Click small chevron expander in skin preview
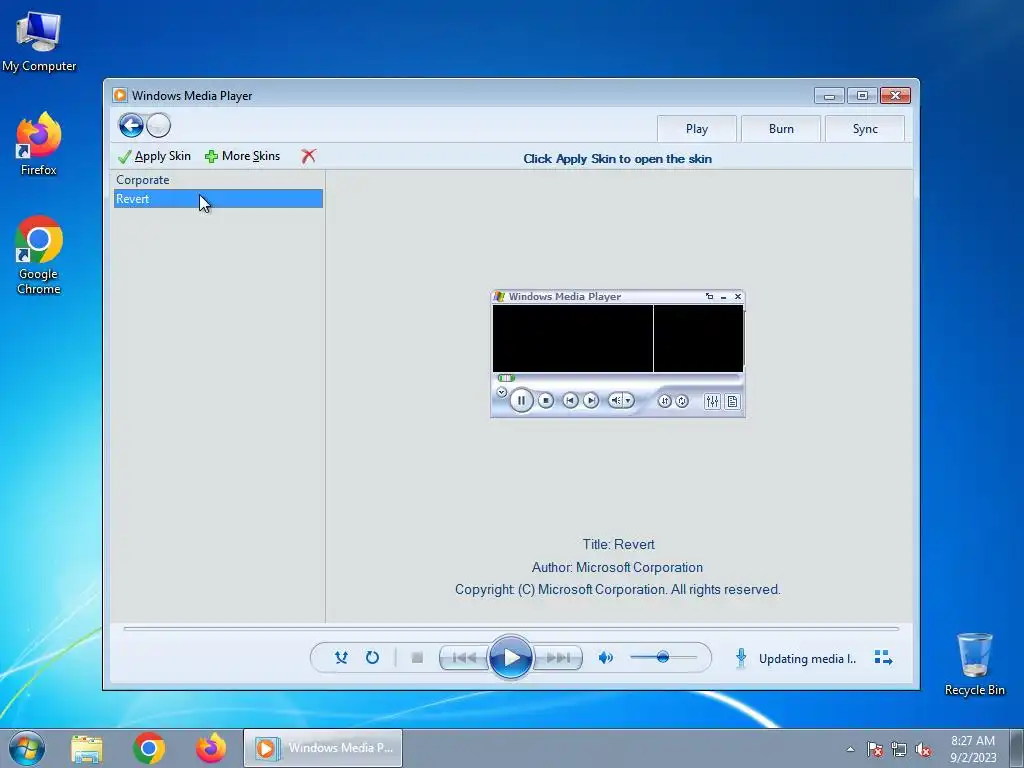Viewport: 1024px width, 768px height. click(501, 392)
